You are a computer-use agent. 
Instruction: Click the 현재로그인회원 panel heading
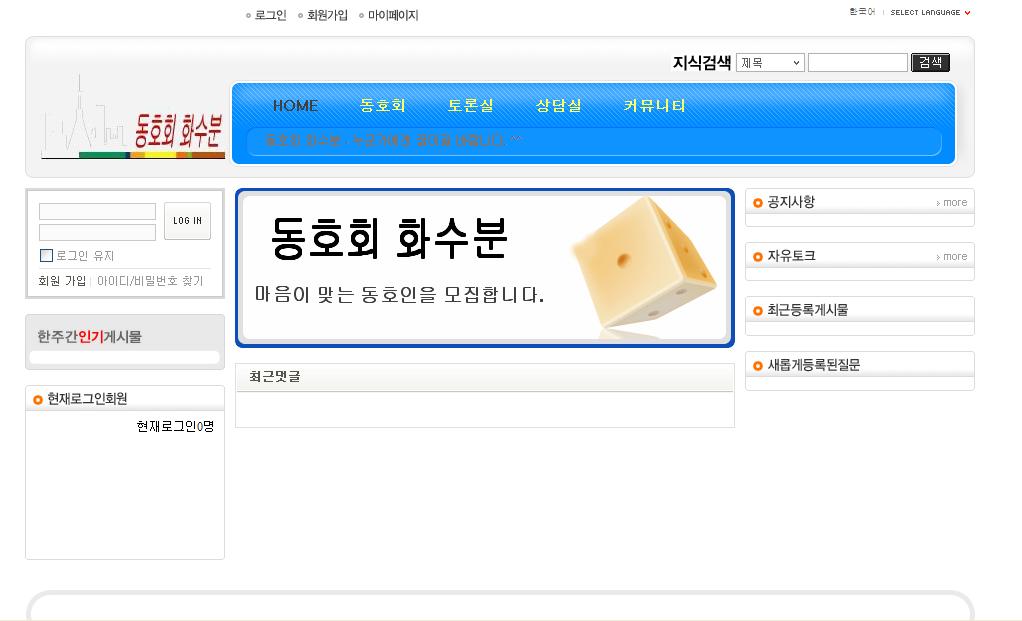click(x=87, y=399)
